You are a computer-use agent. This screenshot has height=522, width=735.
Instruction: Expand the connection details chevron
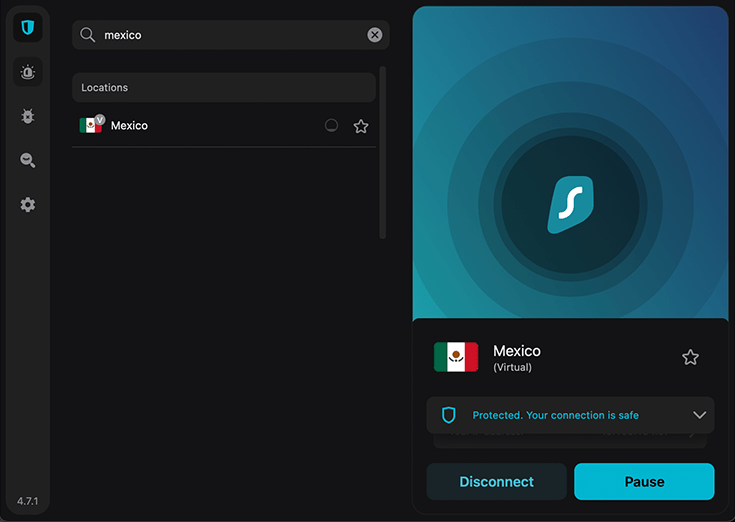699,415
